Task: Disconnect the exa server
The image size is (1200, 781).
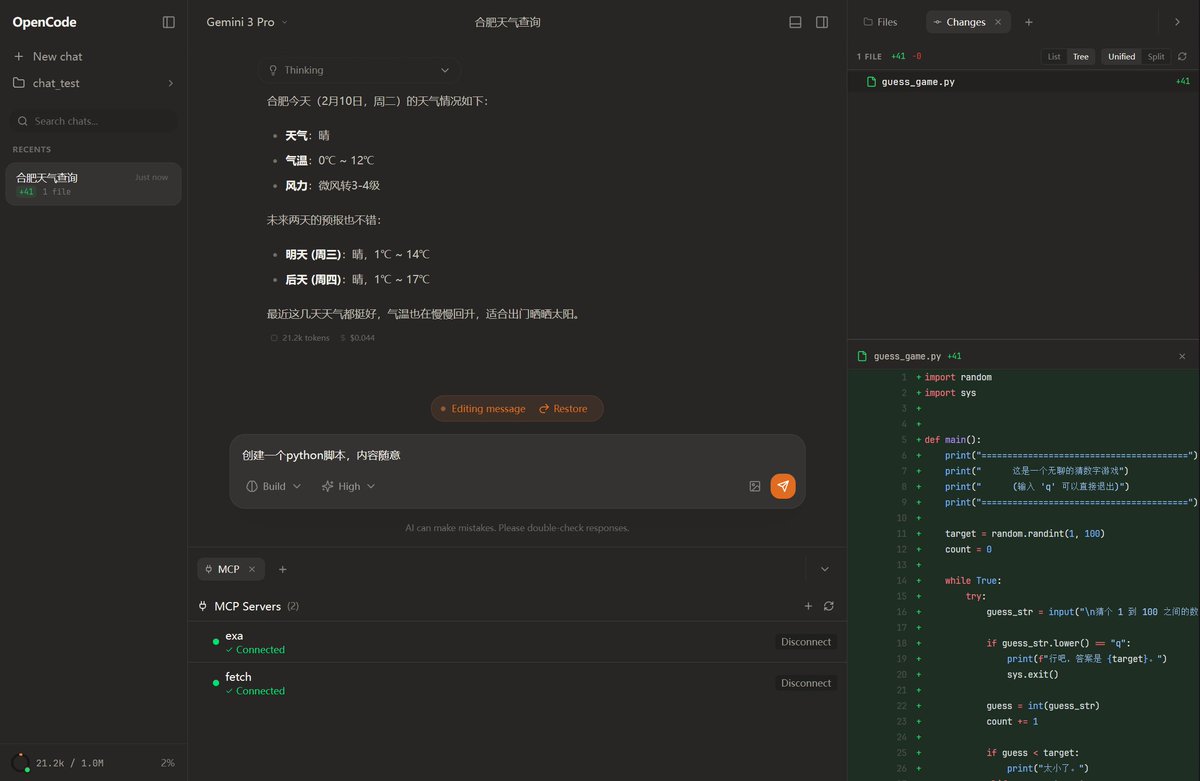Action: pos(806,642)
